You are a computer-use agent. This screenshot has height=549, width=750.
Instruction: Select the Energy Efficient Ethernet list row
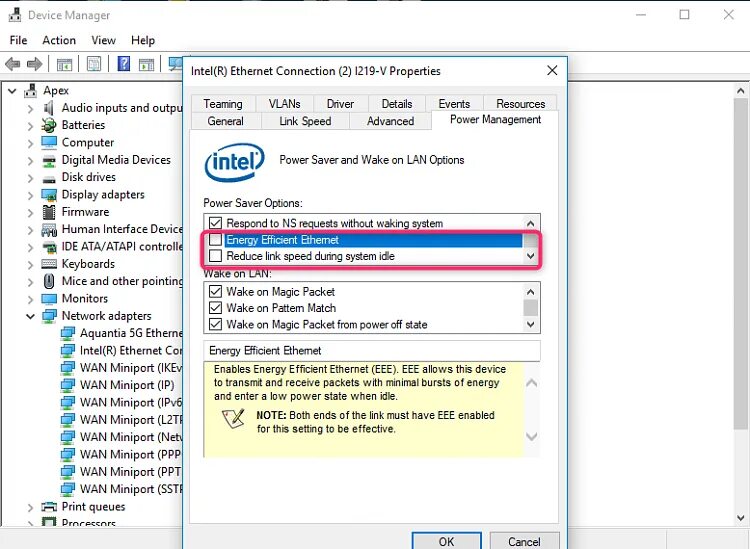click(x=373, y=240)
